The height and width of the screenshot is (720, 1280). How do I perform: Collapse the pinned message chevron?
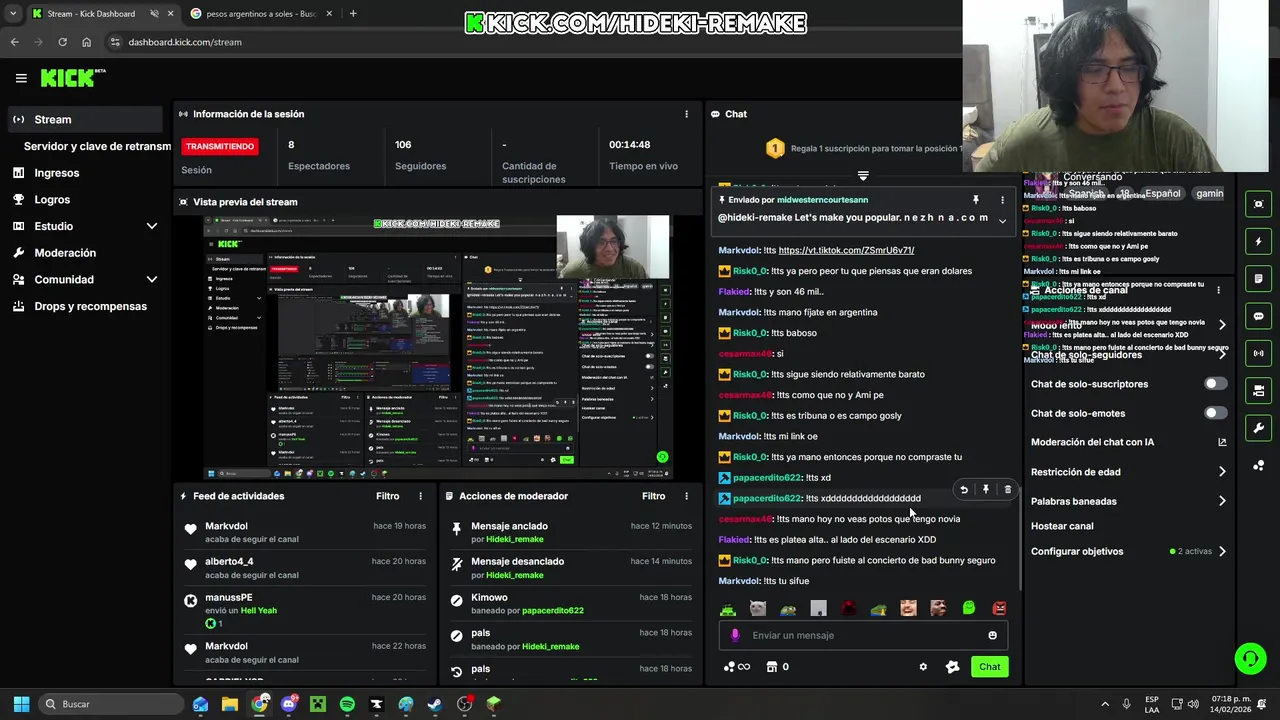point(1002,221)
